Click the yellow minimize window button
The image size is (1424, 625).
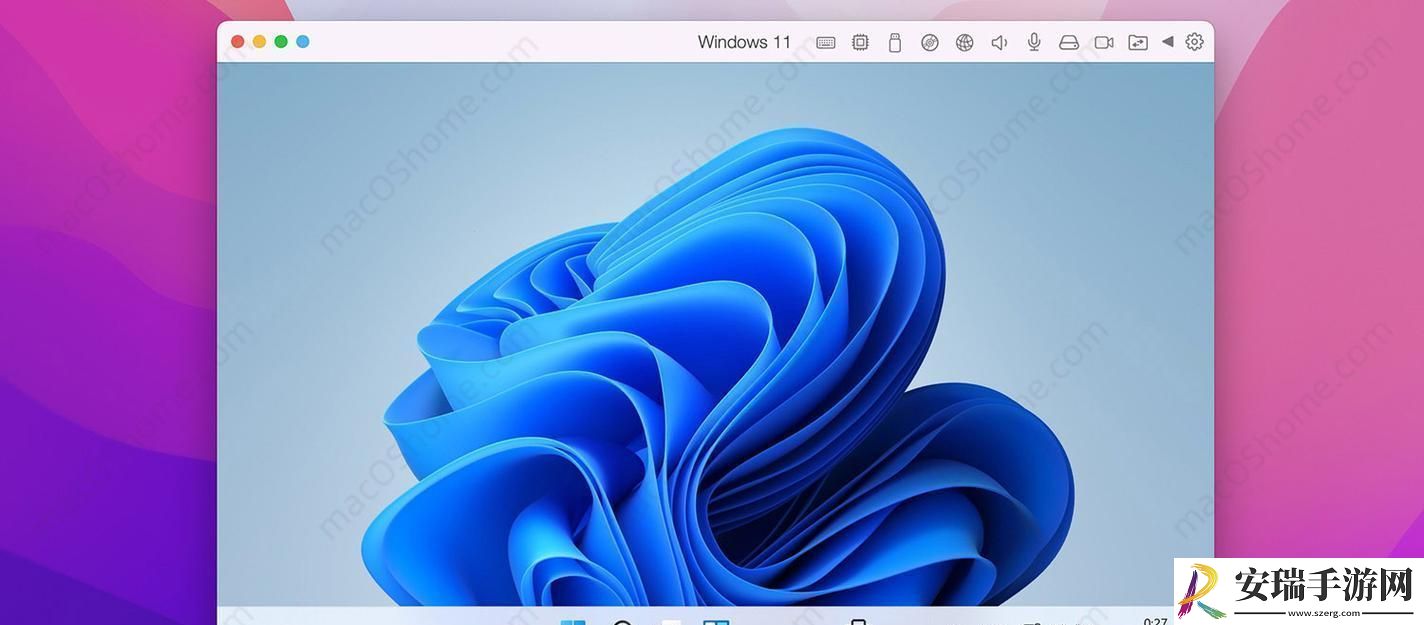259,42
